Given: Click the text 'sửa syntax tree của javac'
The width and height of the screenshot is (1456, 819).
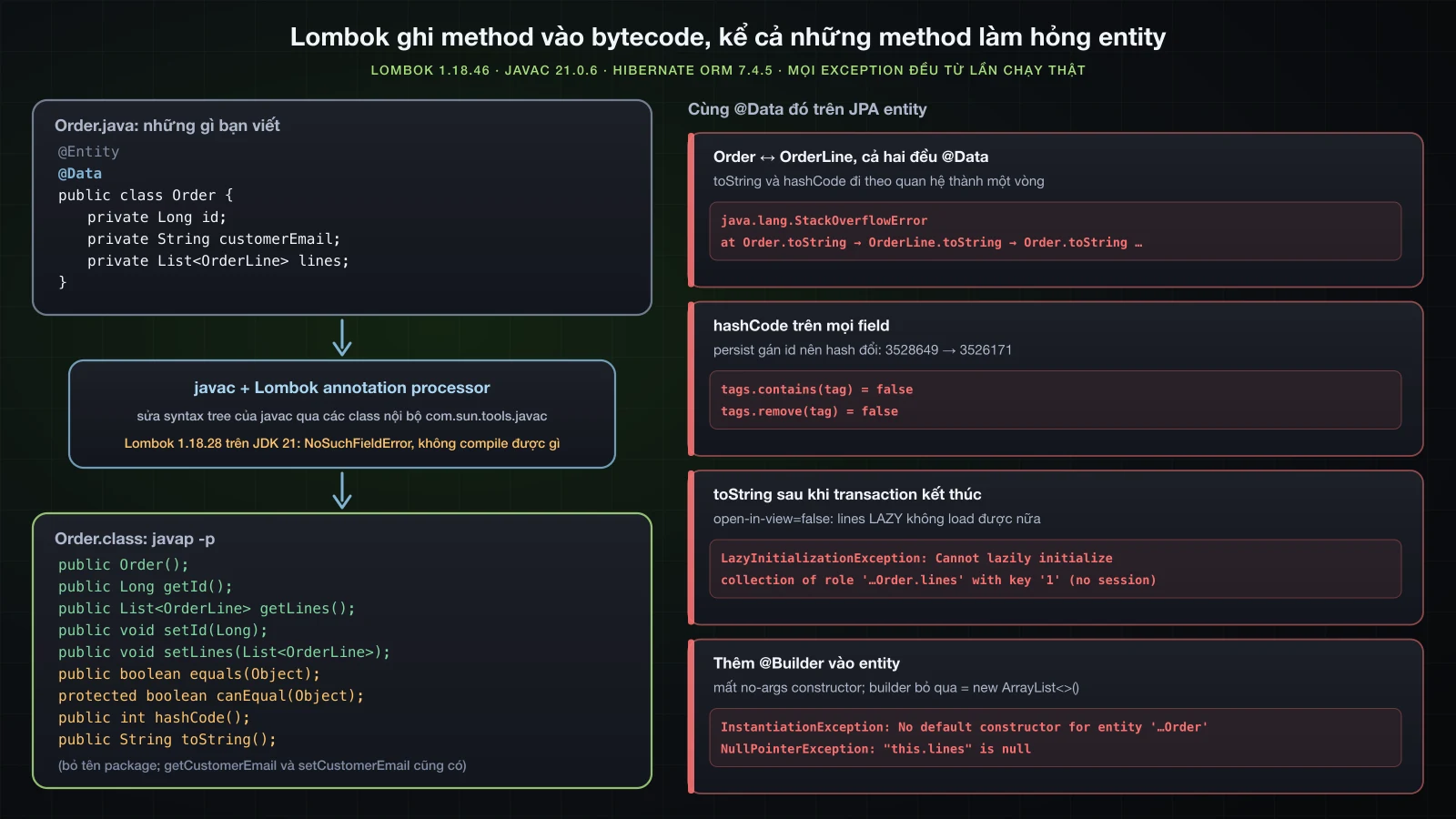Looking at the screenshot, I should [342, 416].
